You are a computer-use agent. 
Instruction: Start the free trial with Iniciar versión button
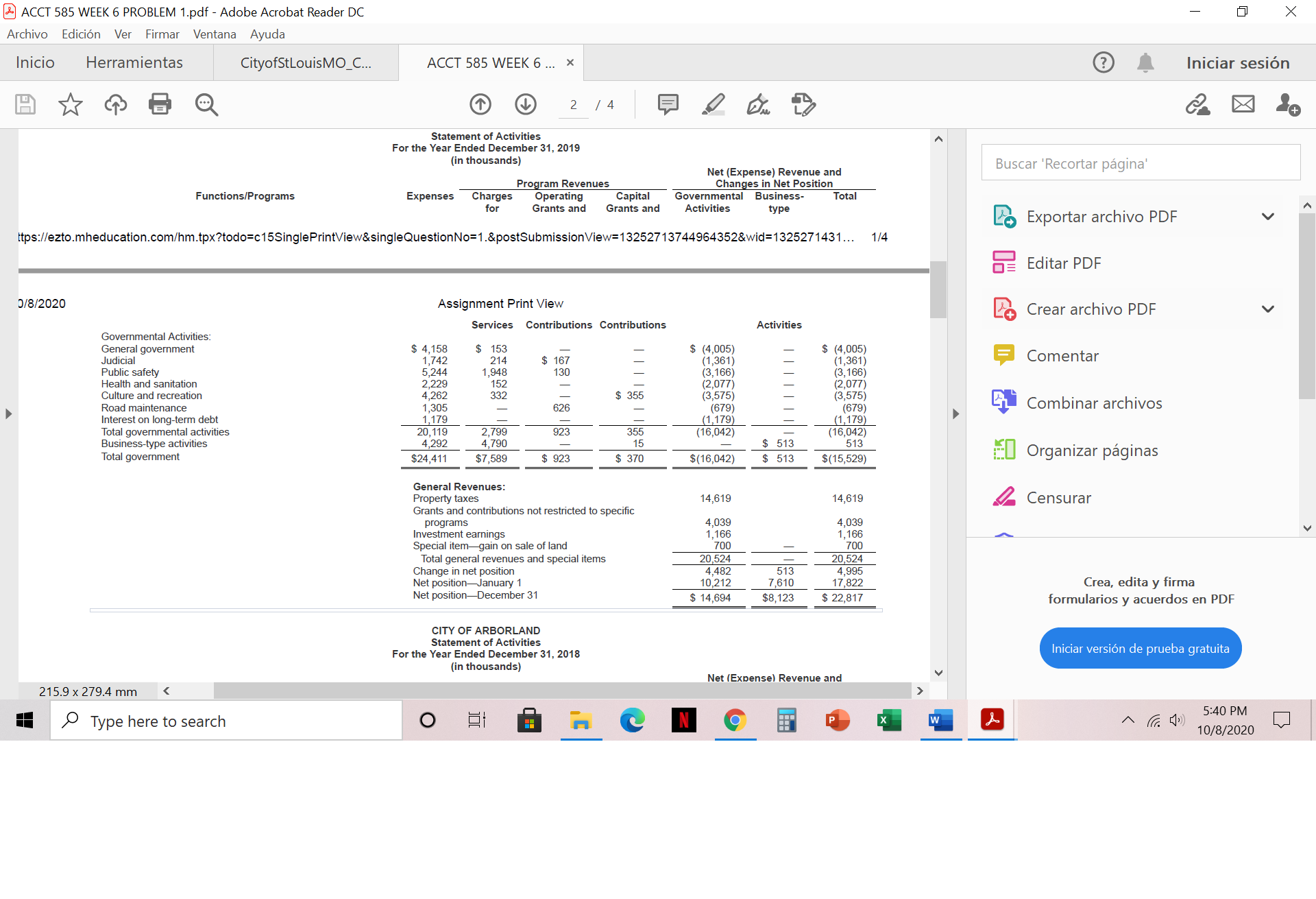[1140, 647]
